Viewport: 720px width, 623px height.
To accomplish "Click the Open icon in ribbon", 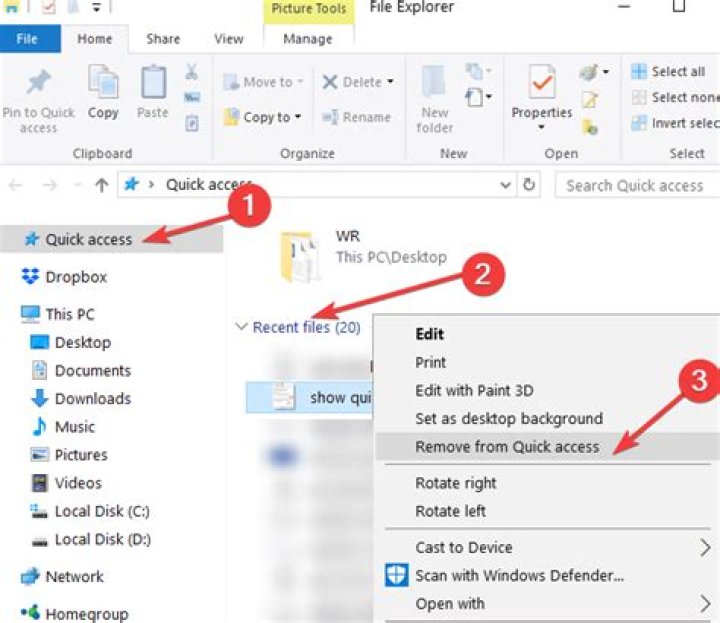I will 589,72.
